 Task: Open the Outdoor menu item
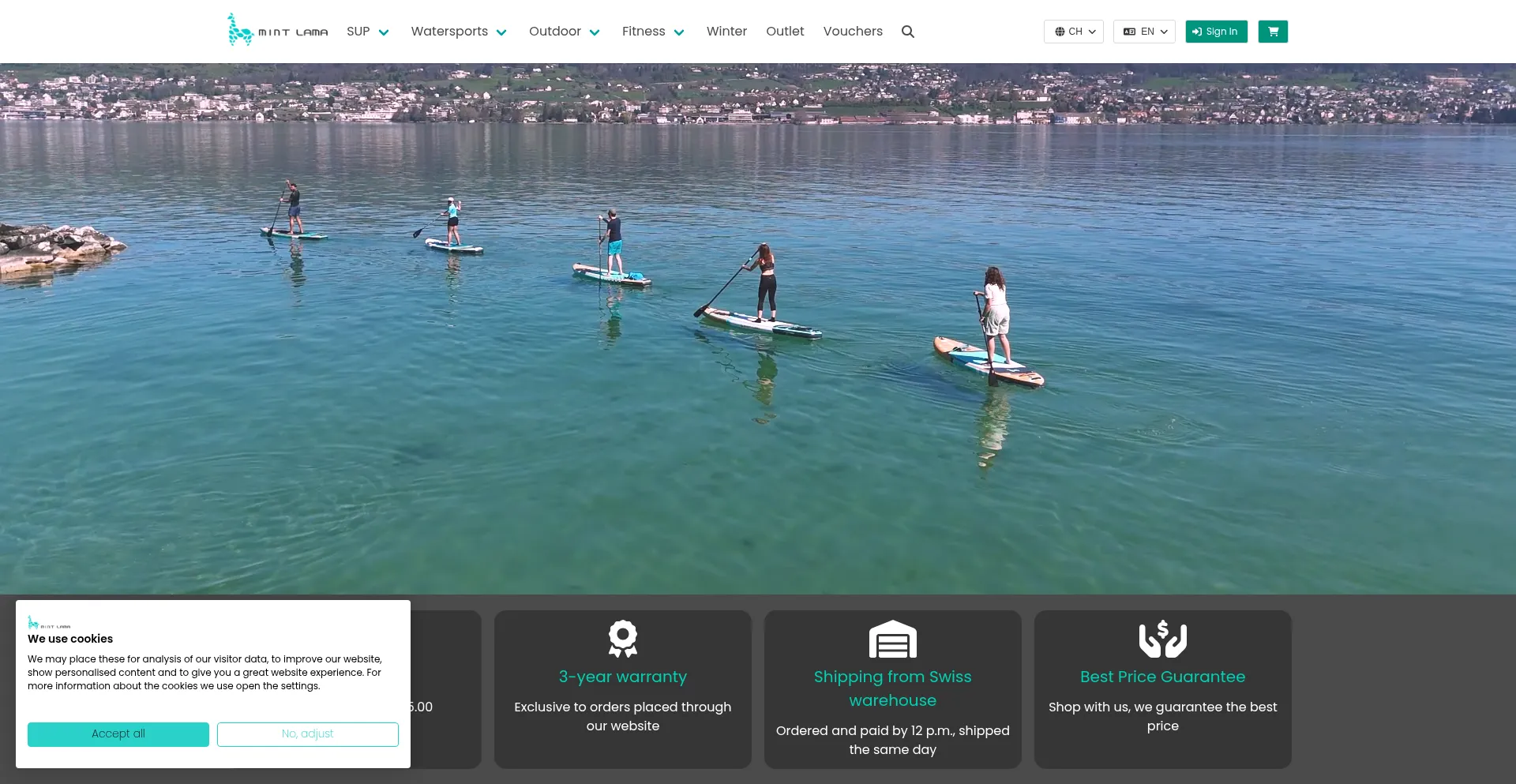point(555,32)
